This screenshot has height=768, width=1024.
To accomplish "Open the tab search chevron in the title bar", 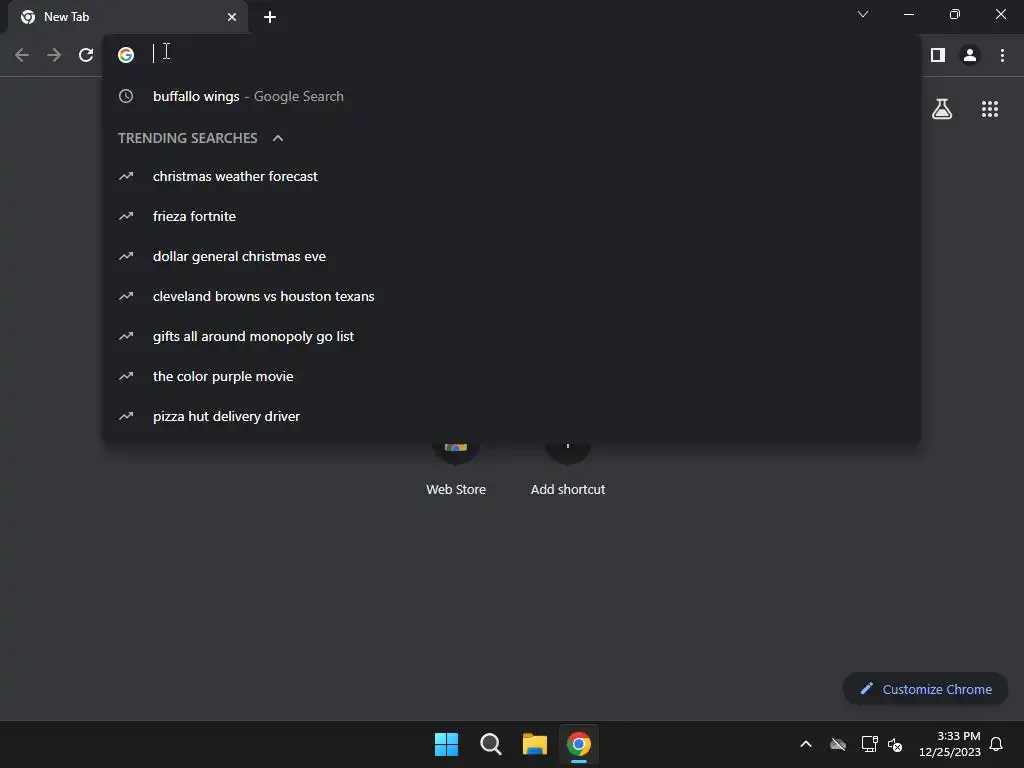I will 863,14.
